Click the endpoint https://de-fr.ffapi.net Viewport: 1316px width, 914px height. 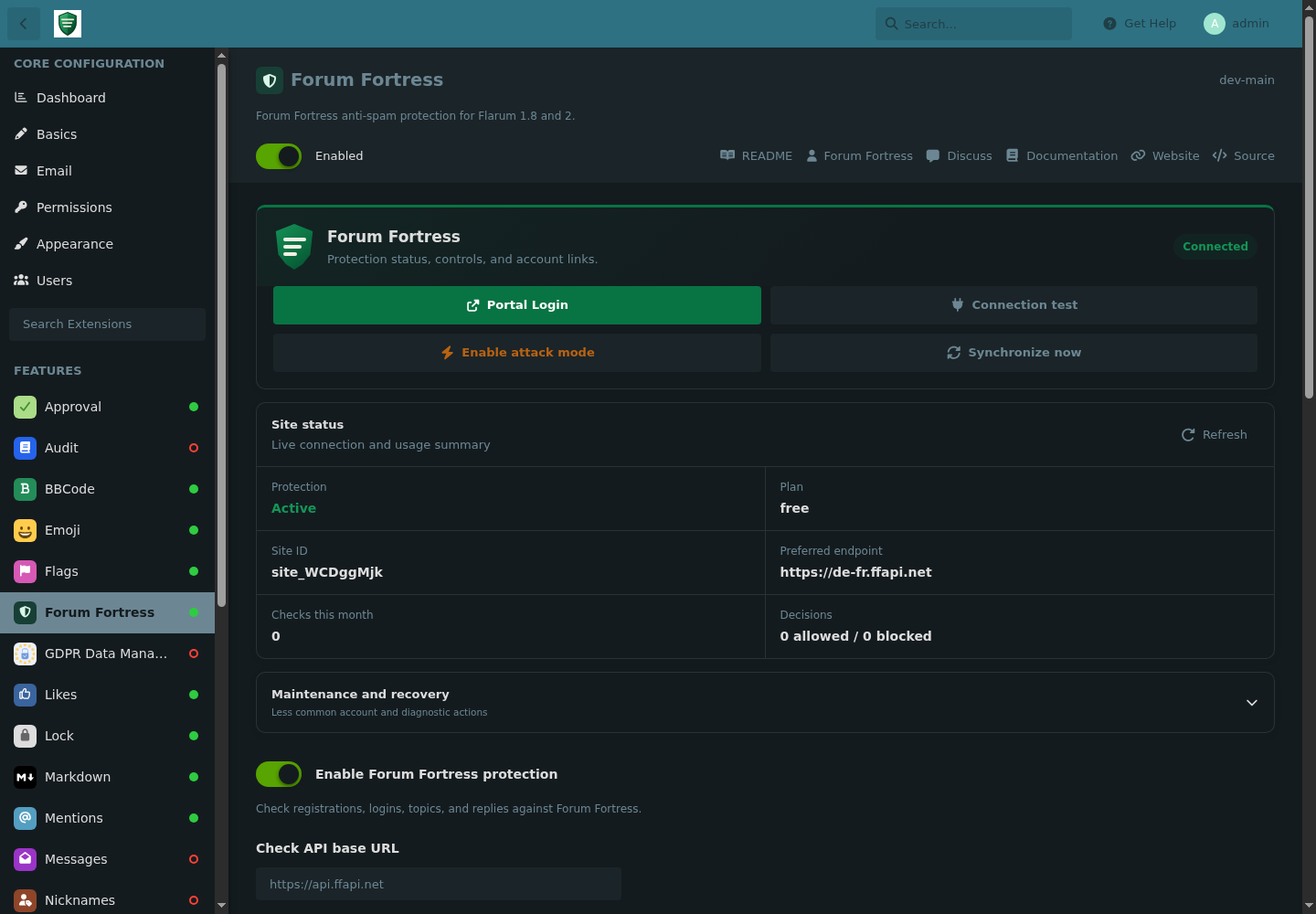tap(855, 572)
